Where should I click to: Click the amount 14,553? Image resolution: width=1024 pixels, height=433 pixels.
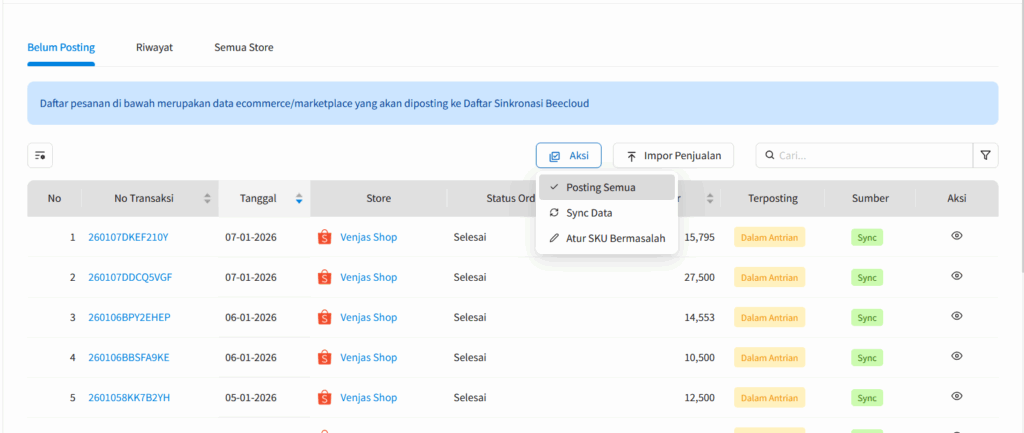click(x=700, y=317)
